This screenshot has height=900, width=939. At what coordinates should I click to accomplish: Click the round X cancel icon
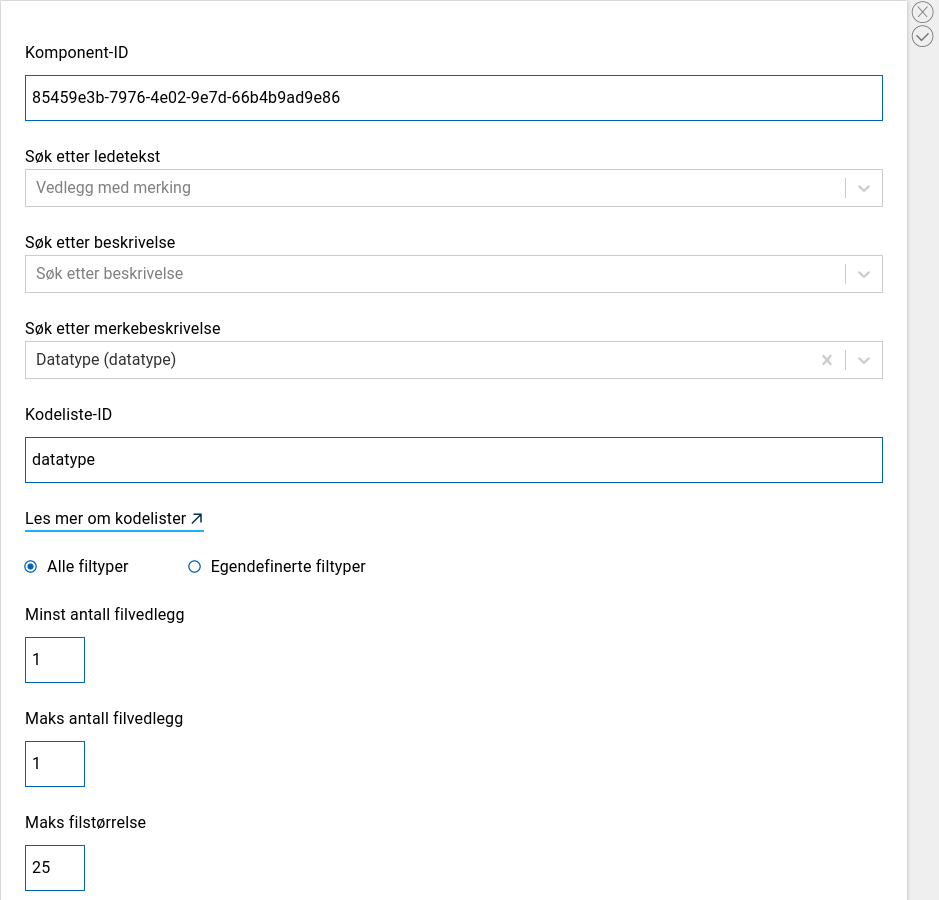923,12
